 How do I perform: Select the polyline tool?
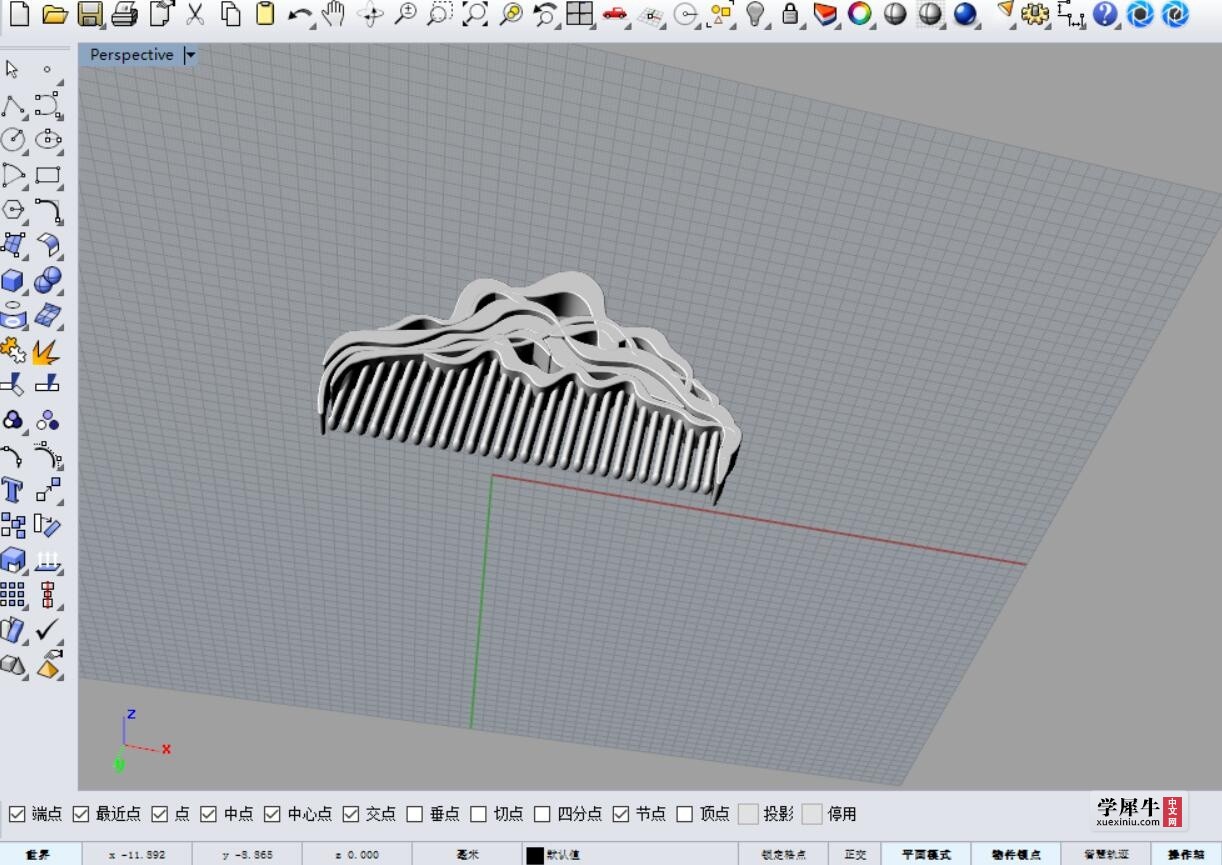tap(13, 105)
